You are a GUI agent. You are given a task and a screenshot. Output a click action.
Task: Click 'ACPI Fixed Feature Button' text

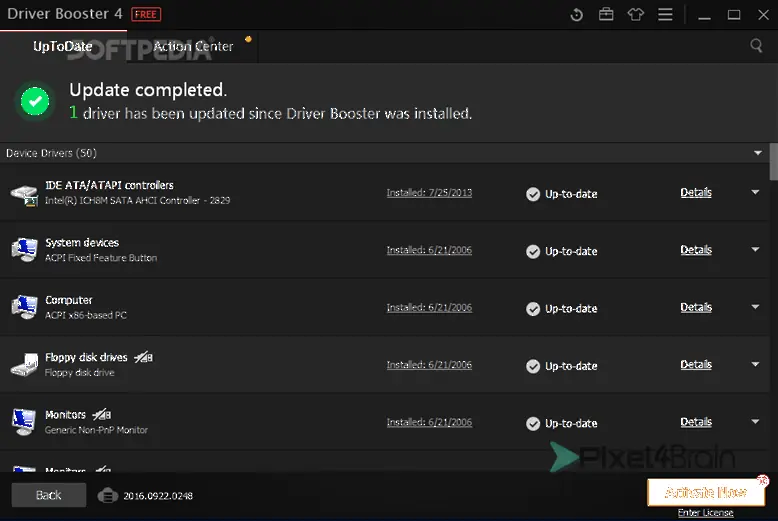click(x=101, y=258)
